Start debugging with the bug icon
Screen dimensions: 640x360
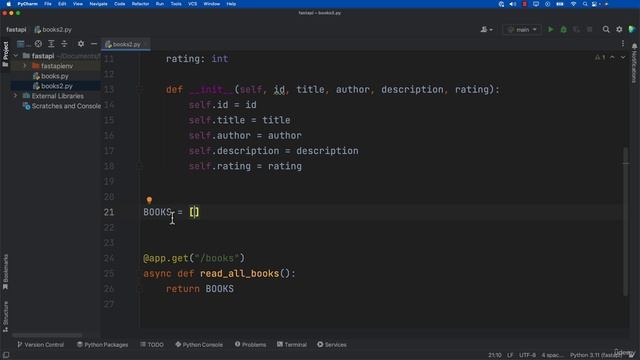point(564,29)
